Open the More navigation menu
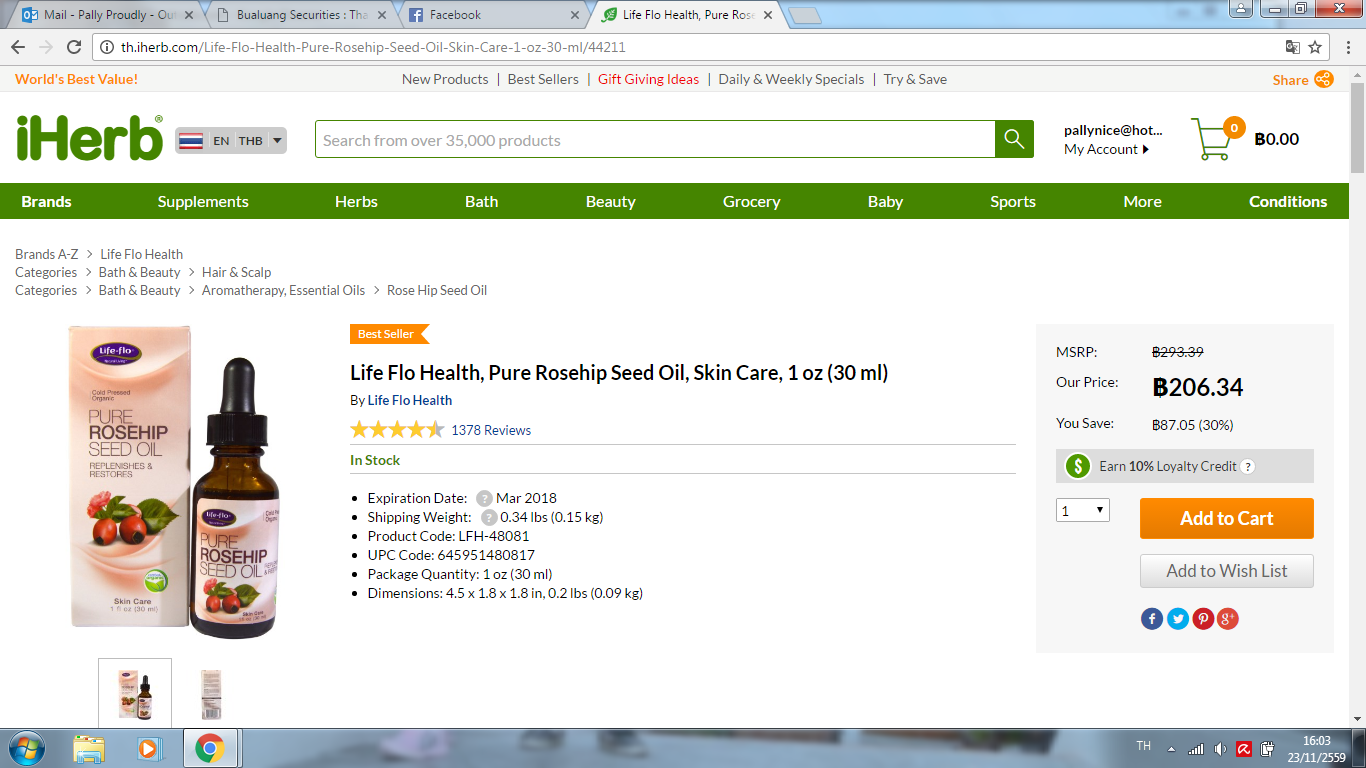 click(x=1142, y=201)
